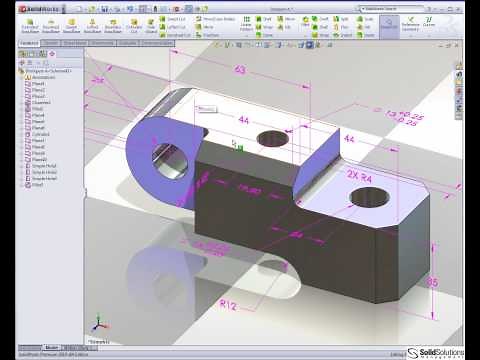The width and height of the screenshot is (480, 360).
Task: Open the Reference Geometry tool
Action: click(x=410, y=24)
